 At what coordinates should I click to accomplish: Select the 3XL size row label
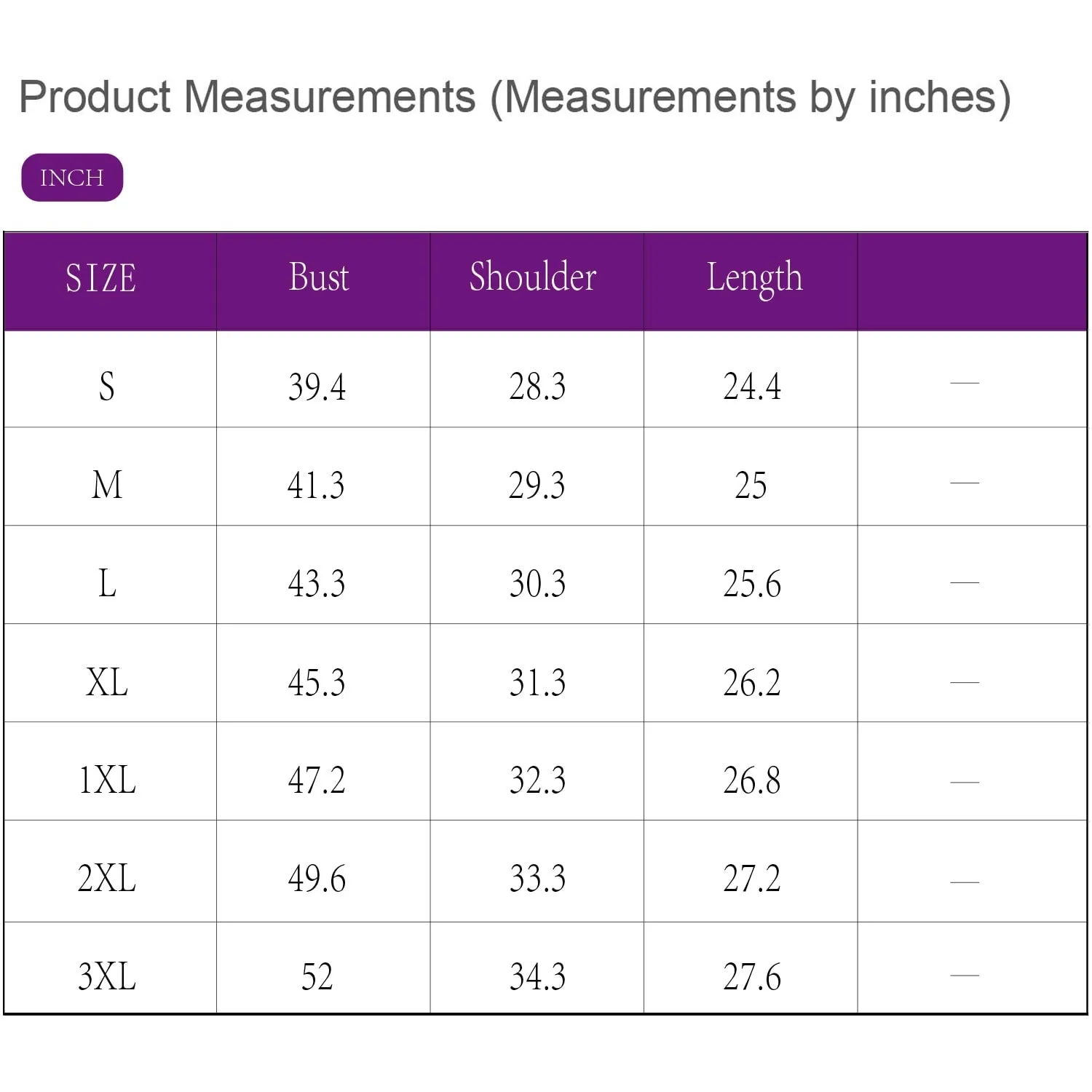[107, 976]
